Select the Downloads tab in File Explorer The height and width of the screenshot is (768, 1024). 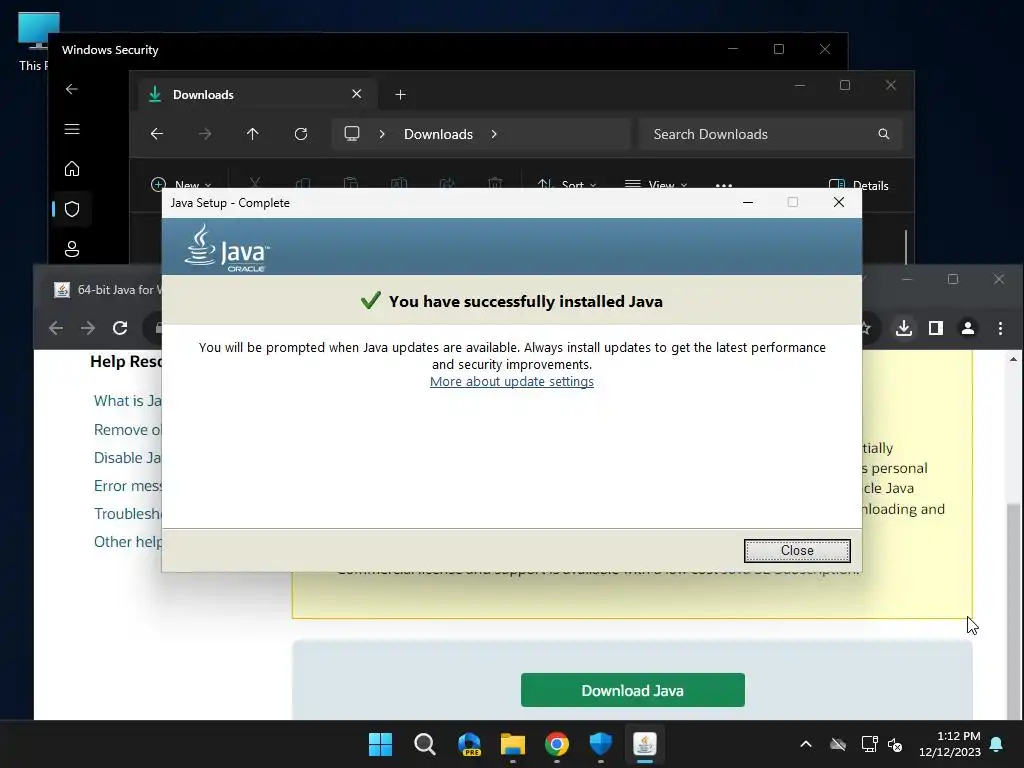point(258,95)
